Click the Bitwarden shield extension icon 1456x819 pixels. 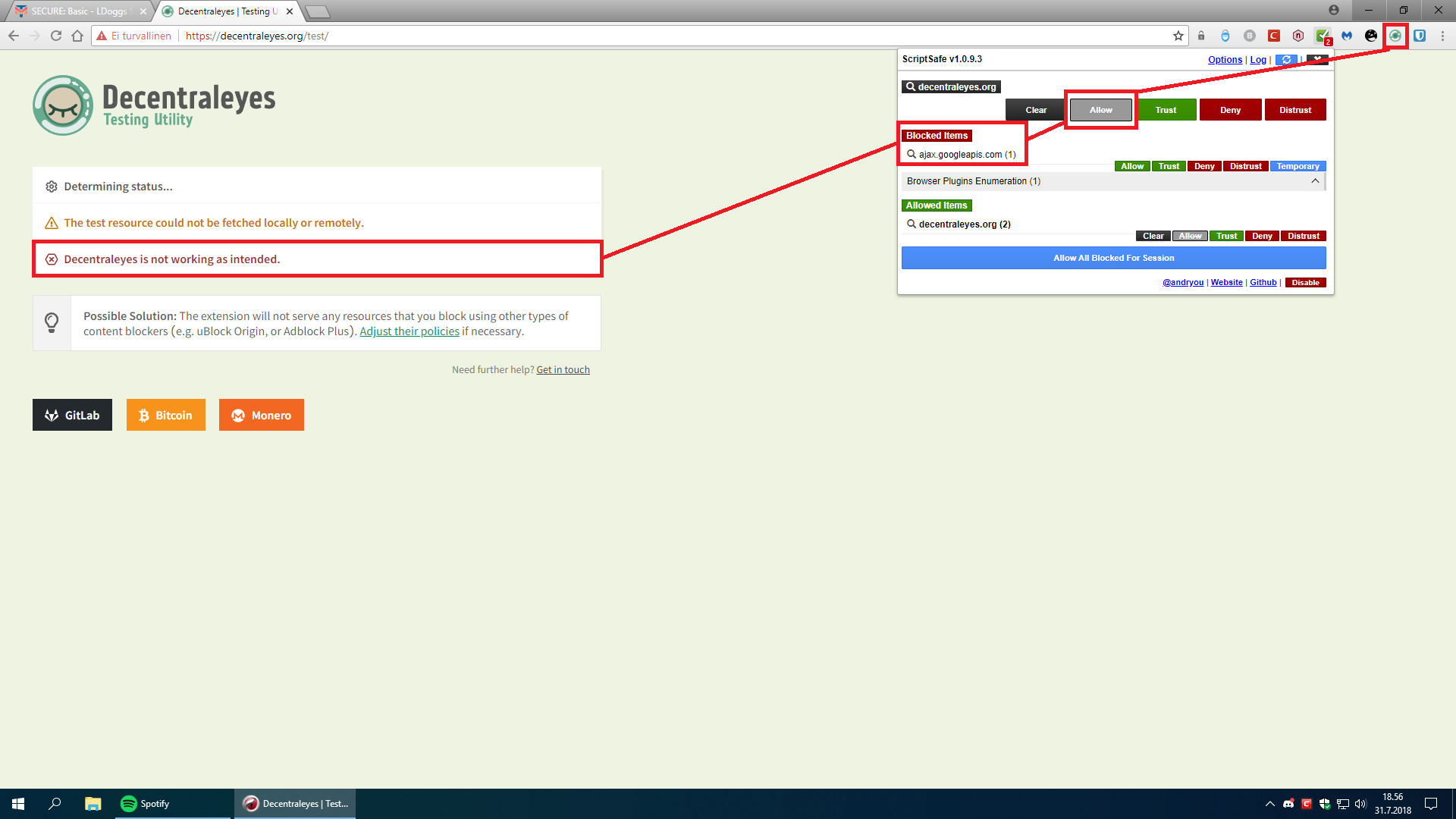(1419, 36)
